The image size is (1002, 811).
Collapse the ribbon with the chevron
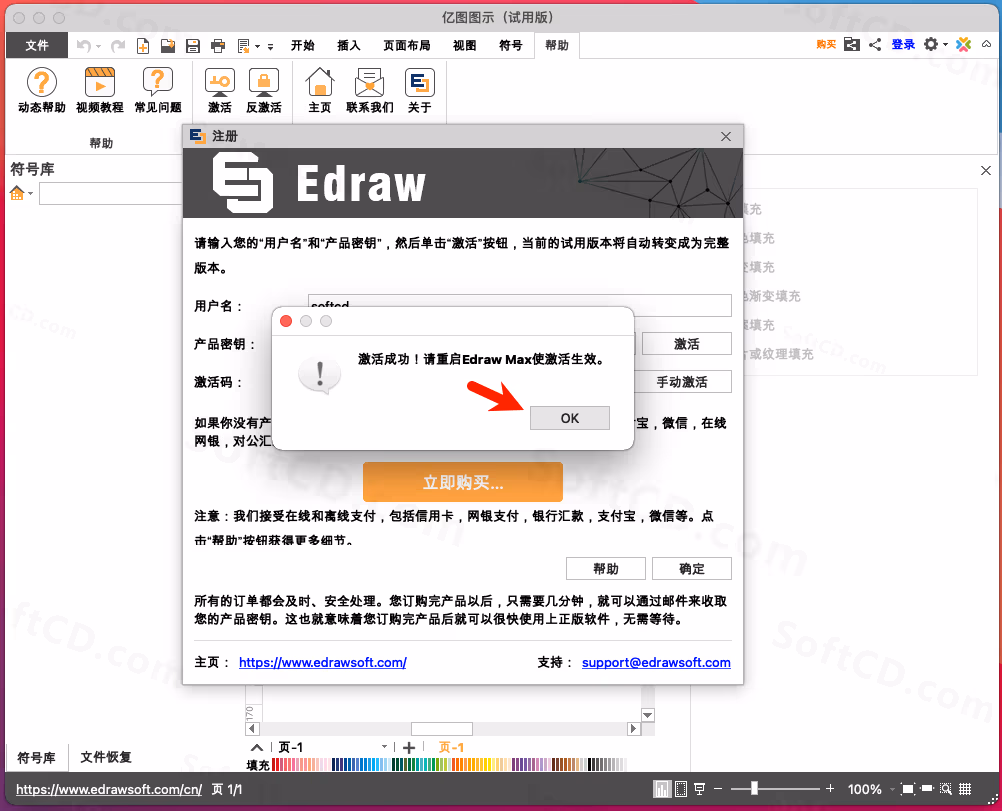[987, 44]
